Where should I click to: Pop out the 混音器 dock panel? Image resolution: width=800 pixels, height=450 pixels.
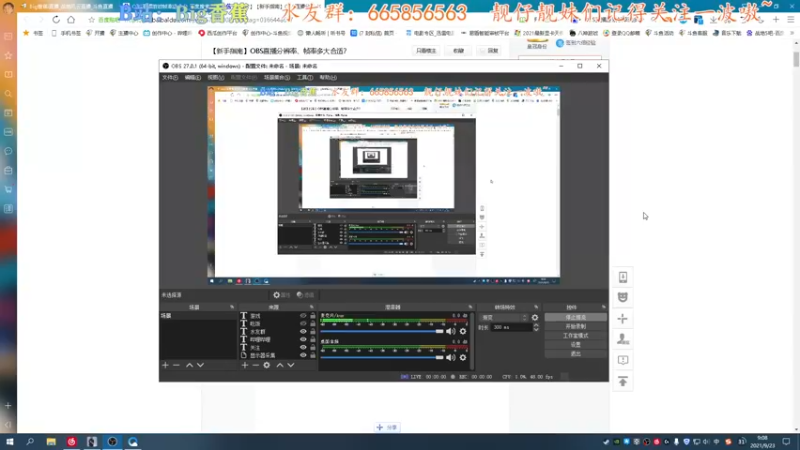470,307
